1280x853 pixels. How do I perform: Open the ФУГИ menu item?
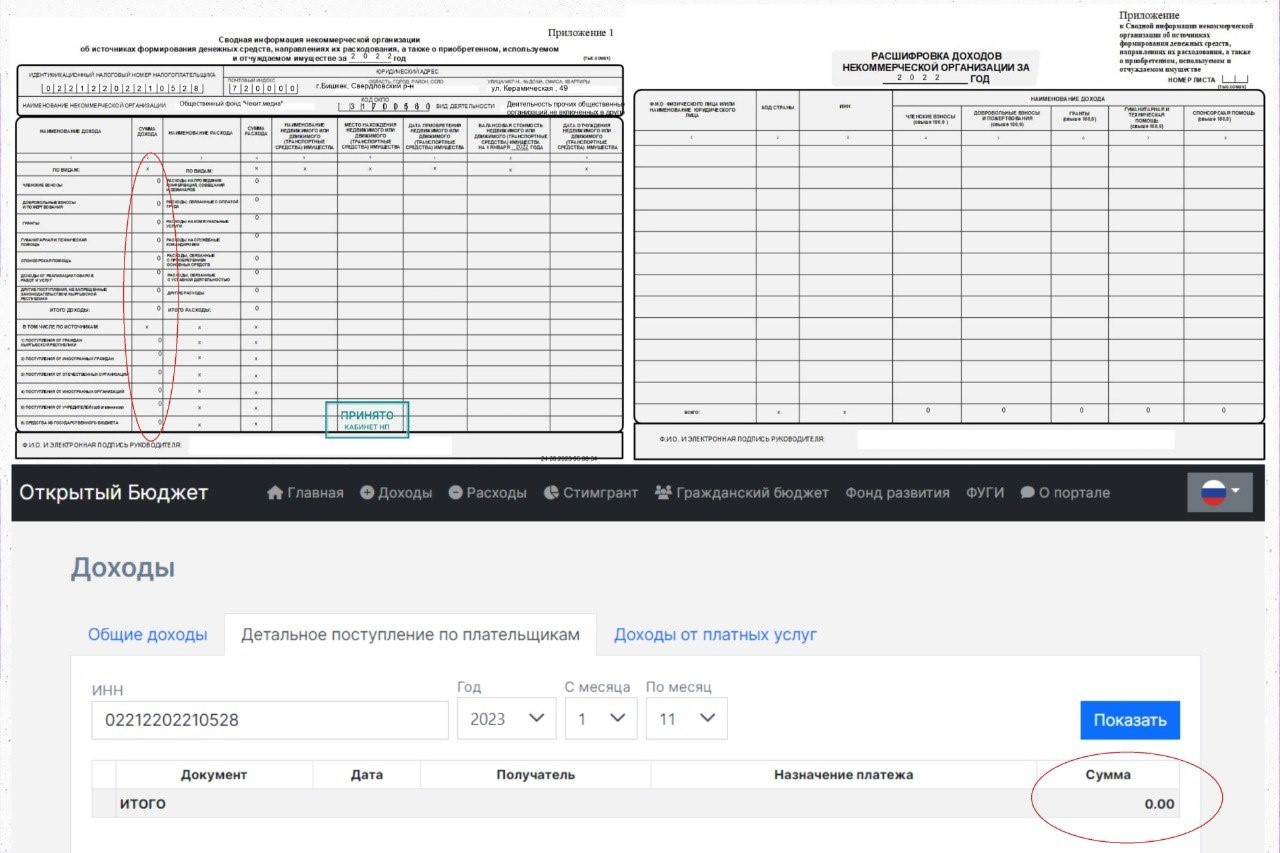[x=984, y=493]
